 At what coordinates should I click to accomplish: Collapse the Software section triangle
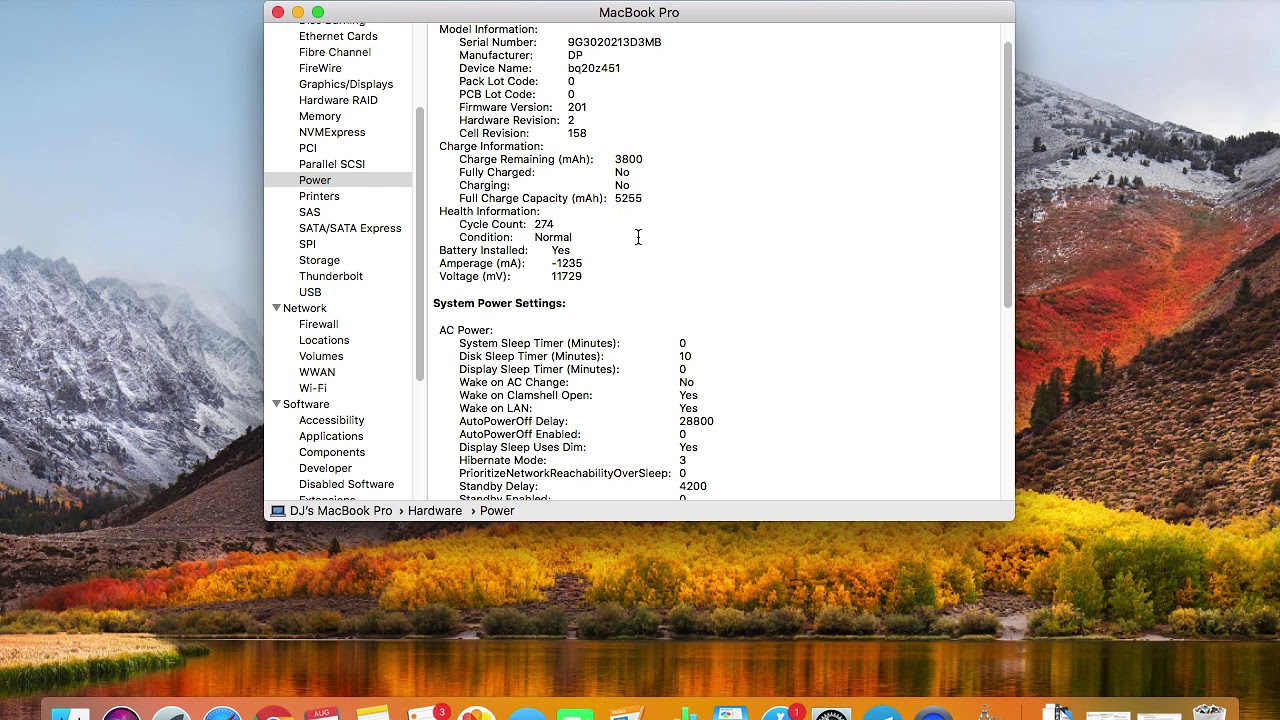(277, 404)
